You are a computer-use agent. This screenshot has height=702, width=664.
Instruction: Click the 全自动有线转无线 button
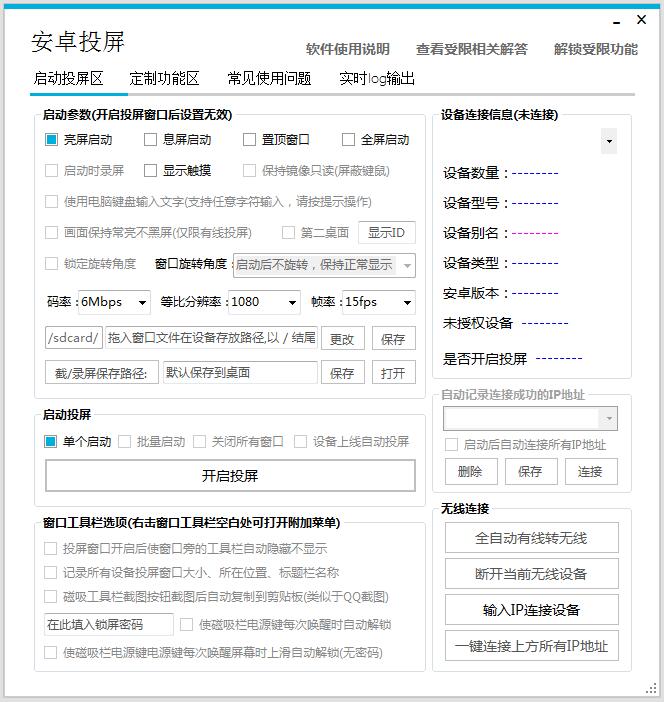click(531, 538)
